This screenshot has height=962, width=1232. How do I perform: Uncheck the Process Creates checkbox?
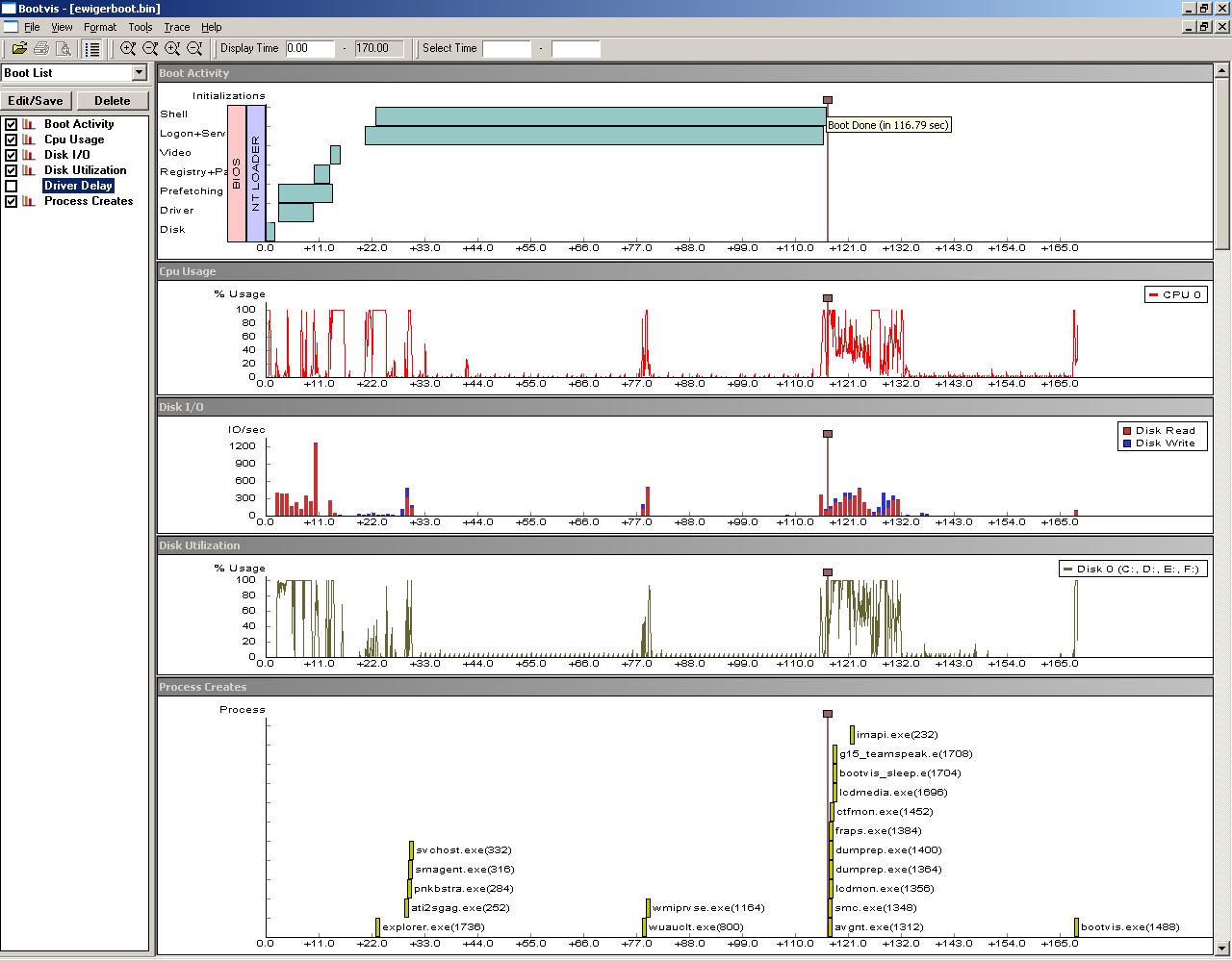pos(12,201)
